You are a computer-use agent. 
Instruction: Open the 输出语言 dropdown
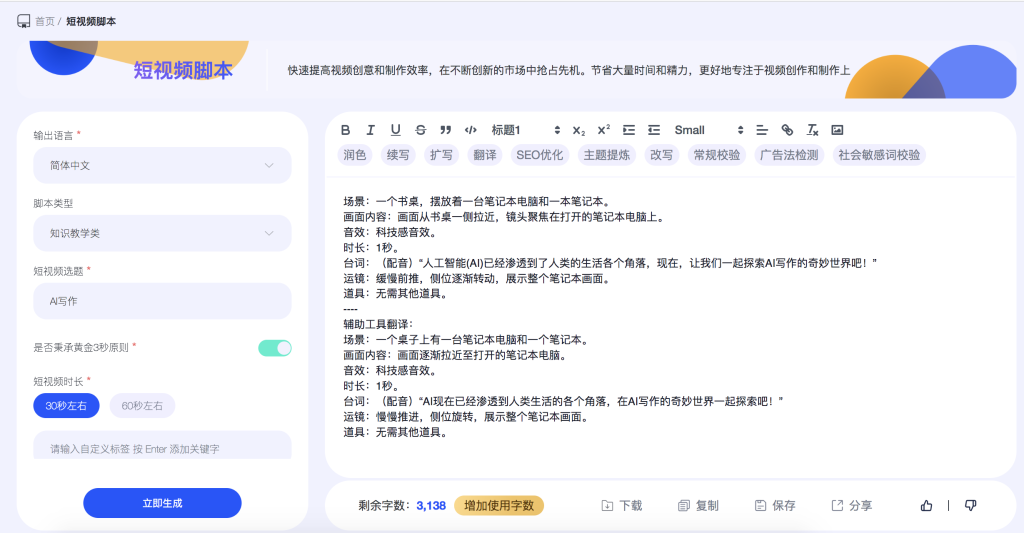[162, 165]
